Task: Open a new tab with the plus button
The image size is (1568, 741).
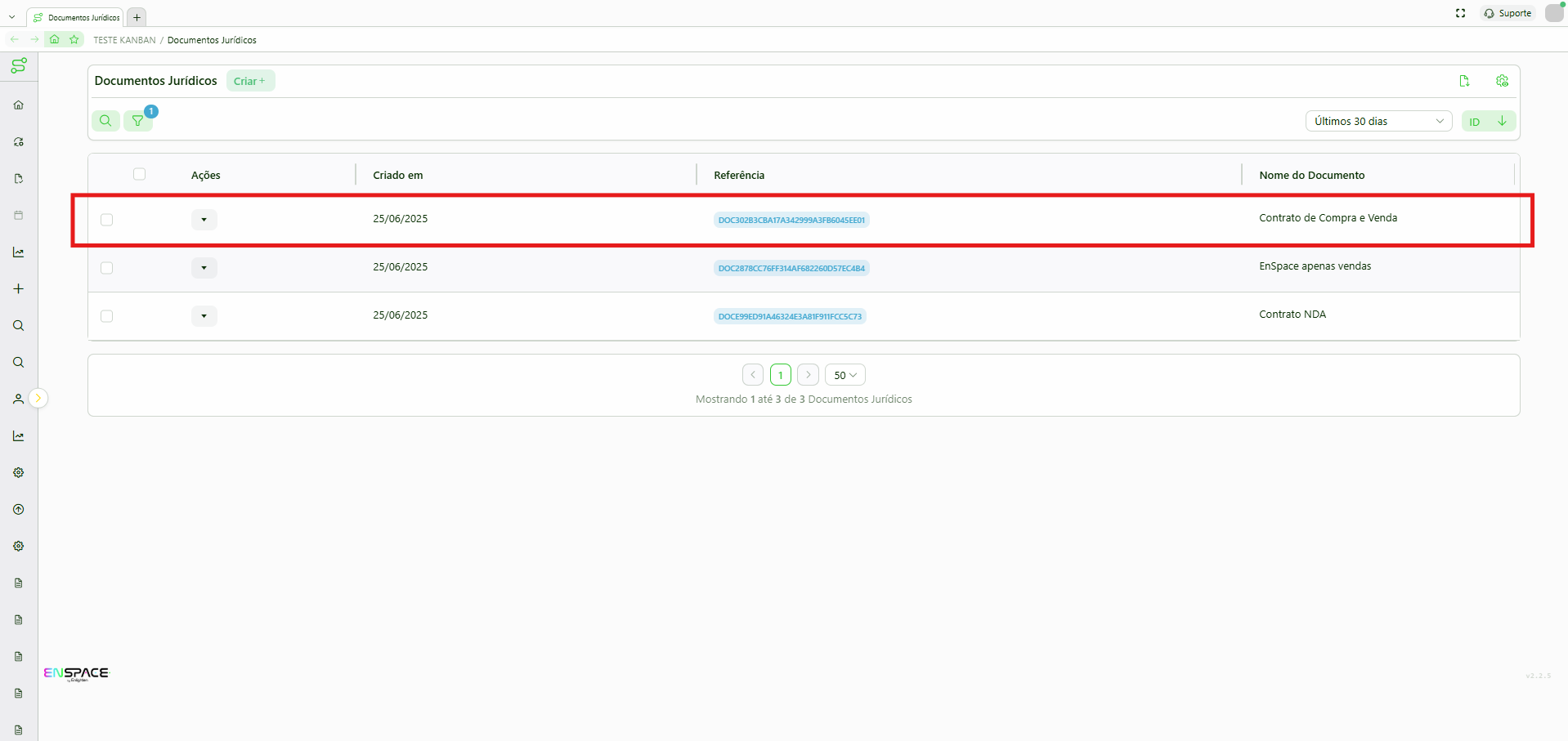Action: tap(137, 17)
